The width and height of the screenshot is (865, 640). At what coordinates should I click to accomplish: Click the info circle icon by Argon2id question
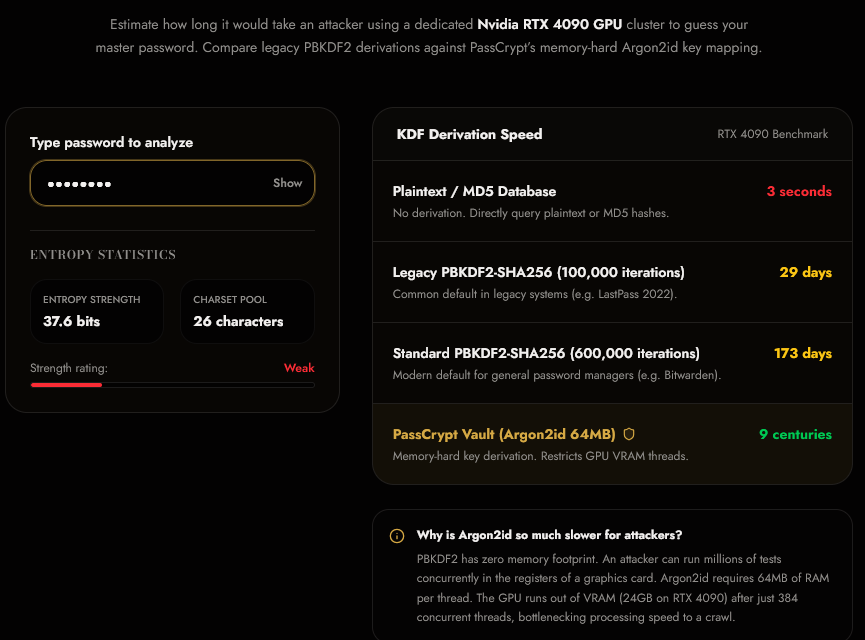click(397, 536)
